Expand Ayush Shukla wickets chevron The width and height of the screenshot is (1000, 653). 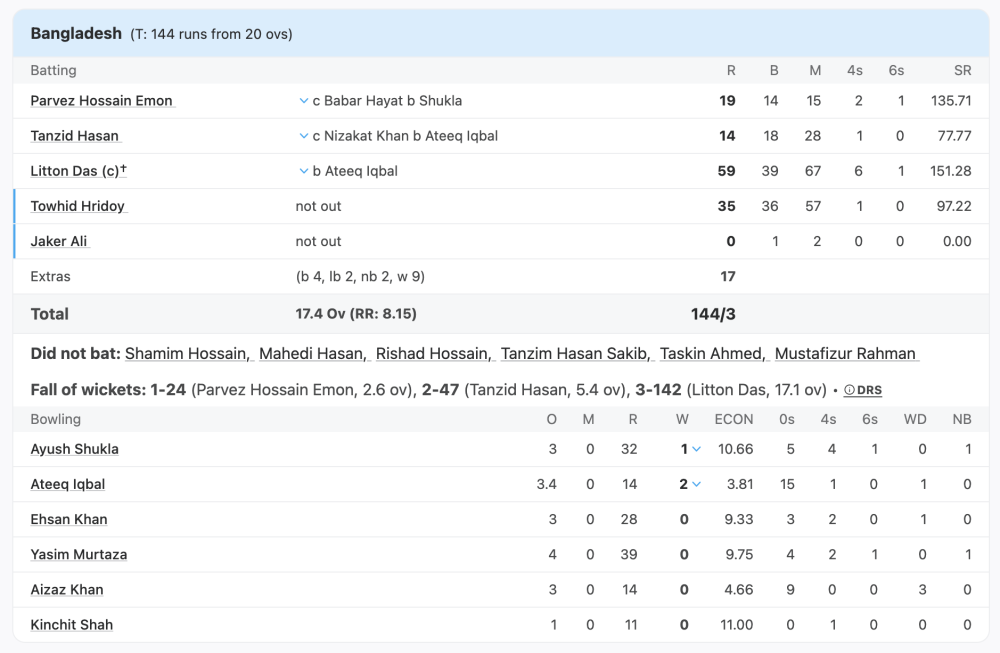click(x=697, y=449)
